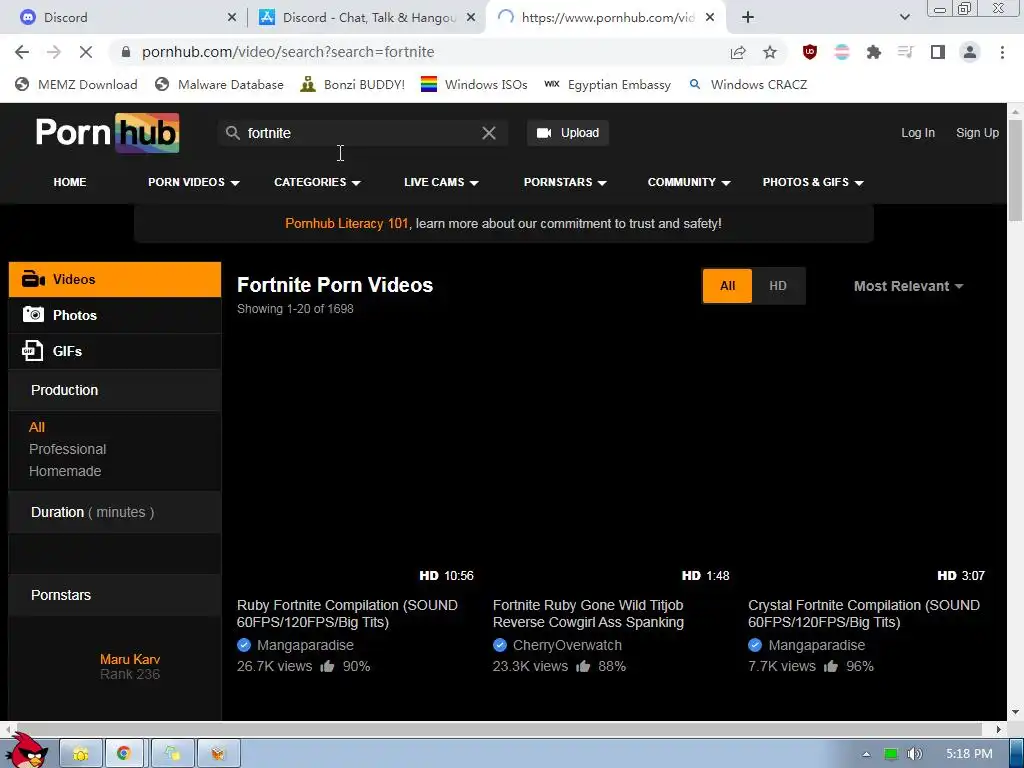Viewport: 1024px width, 768px height.
Task: Filter Production by Professional
Action: point(67,449)
